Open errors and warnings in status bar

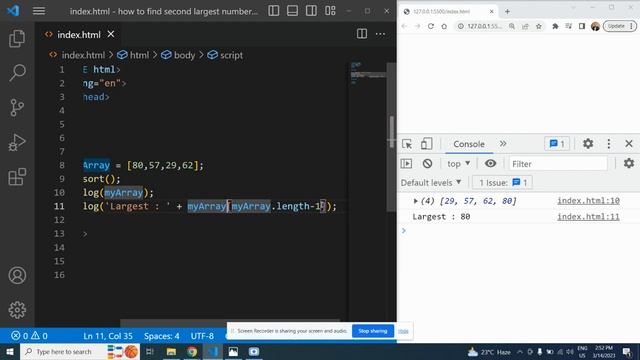(x=29, y=336)
